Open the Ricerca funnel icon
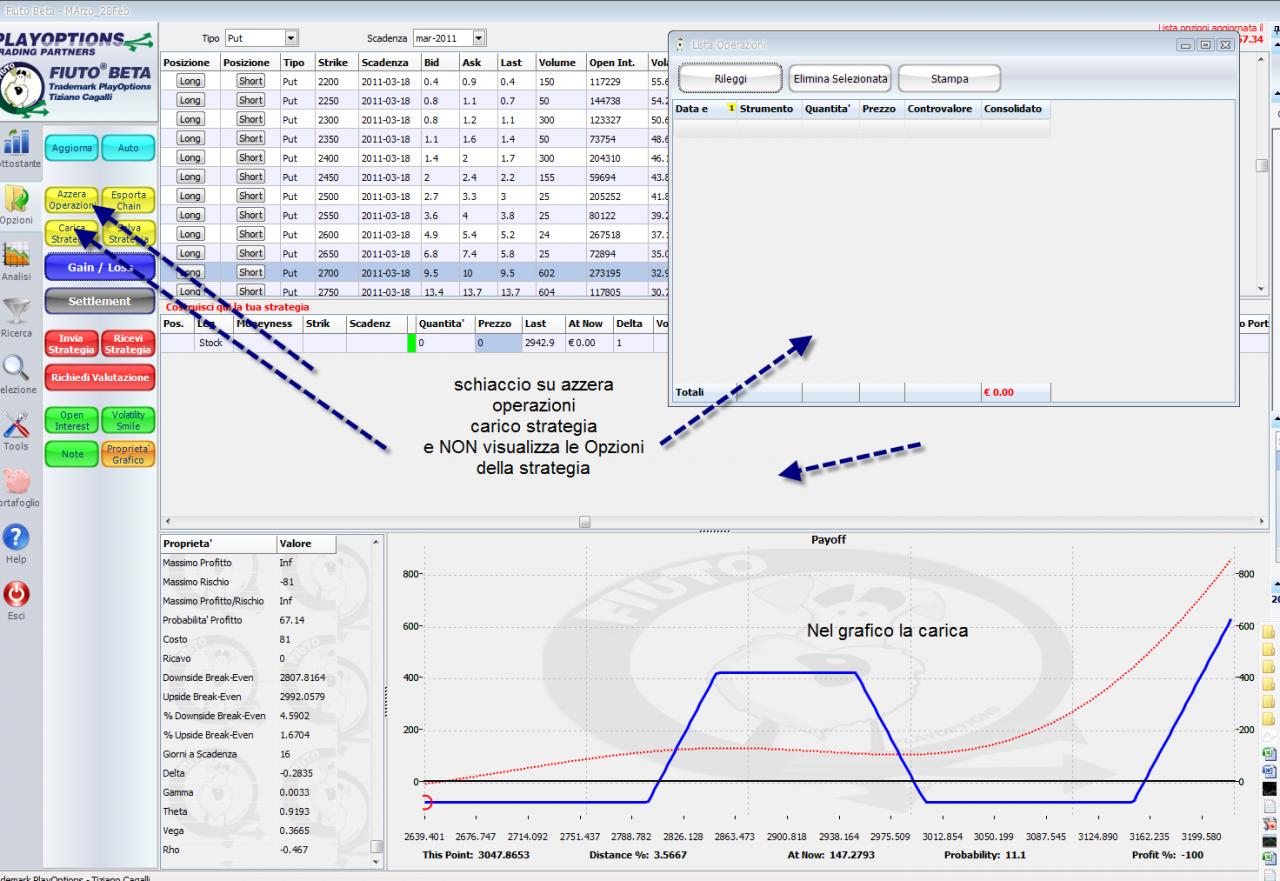The height and width of the screenshot is (881, 1280). [17, 310]
